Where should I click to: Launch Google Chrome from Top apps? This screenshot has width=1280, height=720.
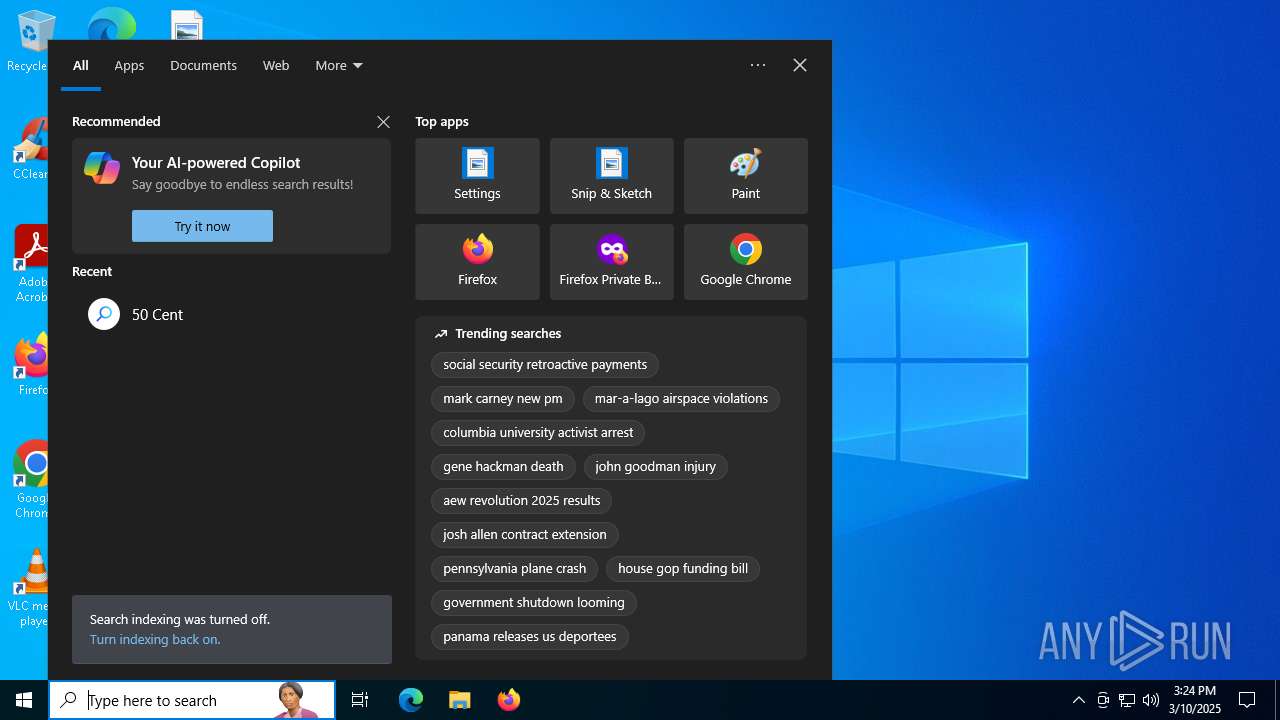click(745, 262)
